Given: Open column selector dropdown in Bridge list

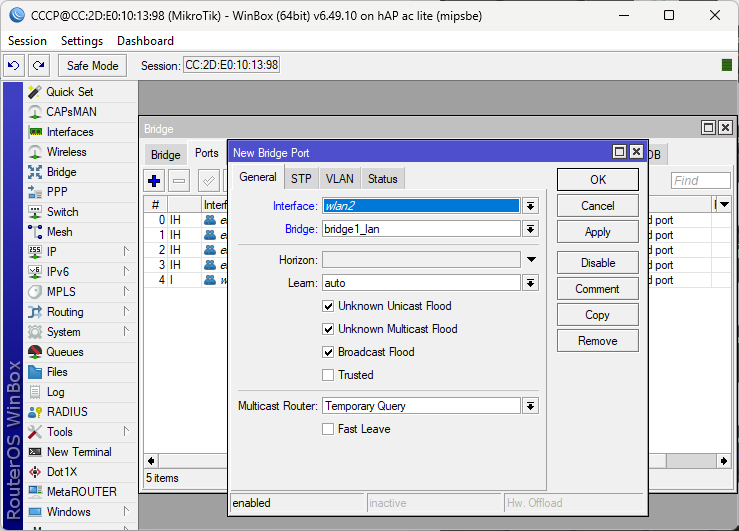Looking at the screenshot, I should 724,204.
